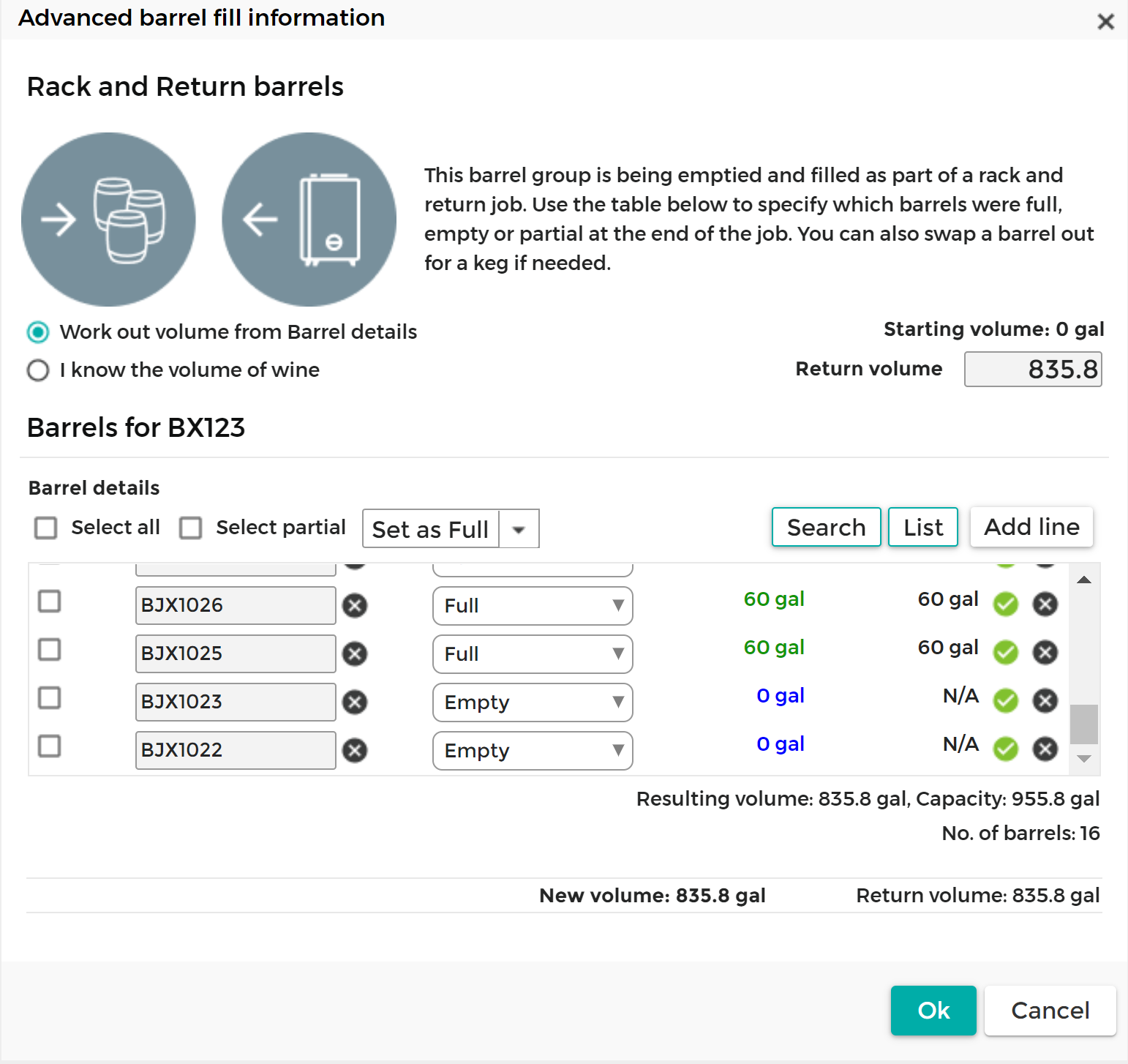Remove barrel BJX1023 using x beside code
Image resolution: width=1128 pixels, height=1064 pixels.
click(355, 703)
